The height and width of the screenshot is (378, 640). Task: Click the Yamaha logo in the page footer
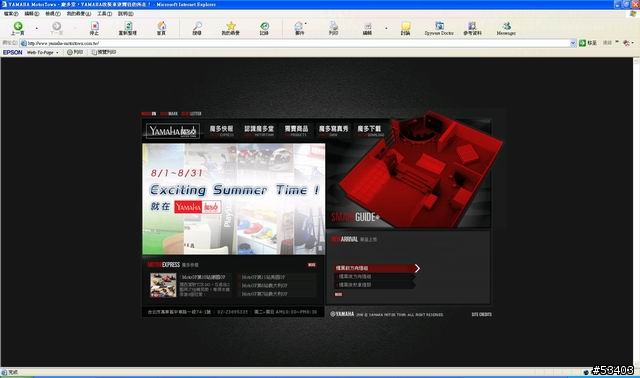tap(342, 314)
